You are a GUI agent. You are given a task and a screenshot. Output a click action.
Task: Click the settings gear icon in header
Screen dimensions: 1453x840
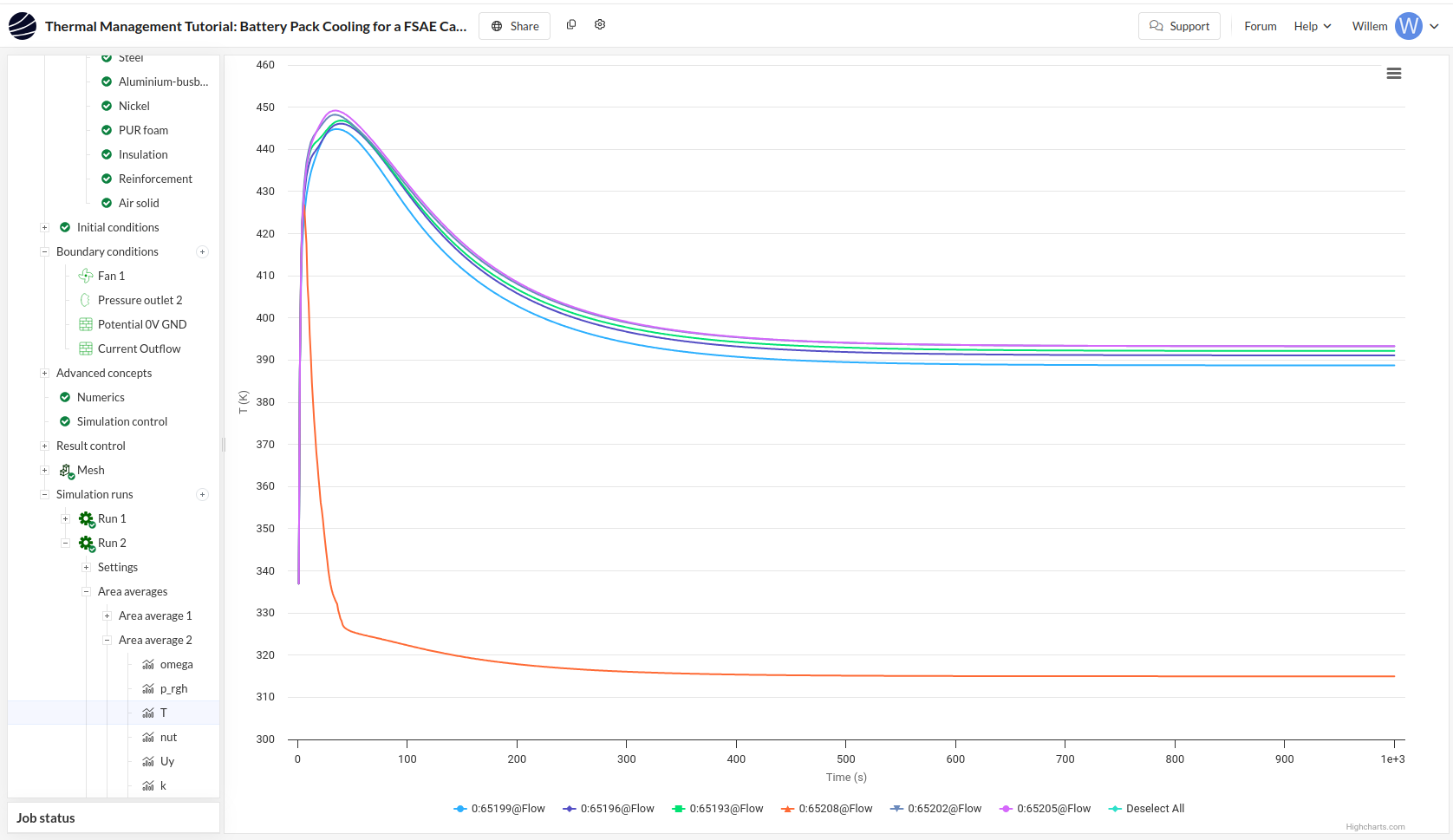pos(600,25)
